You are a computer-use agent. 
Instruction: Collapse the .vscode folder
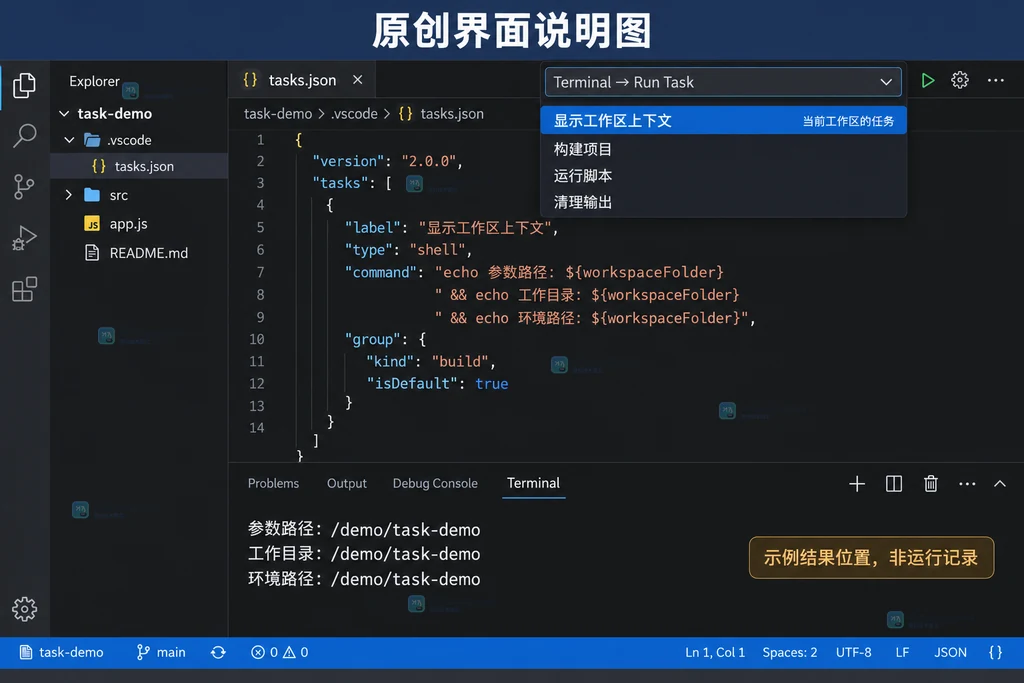pos(69,140)
